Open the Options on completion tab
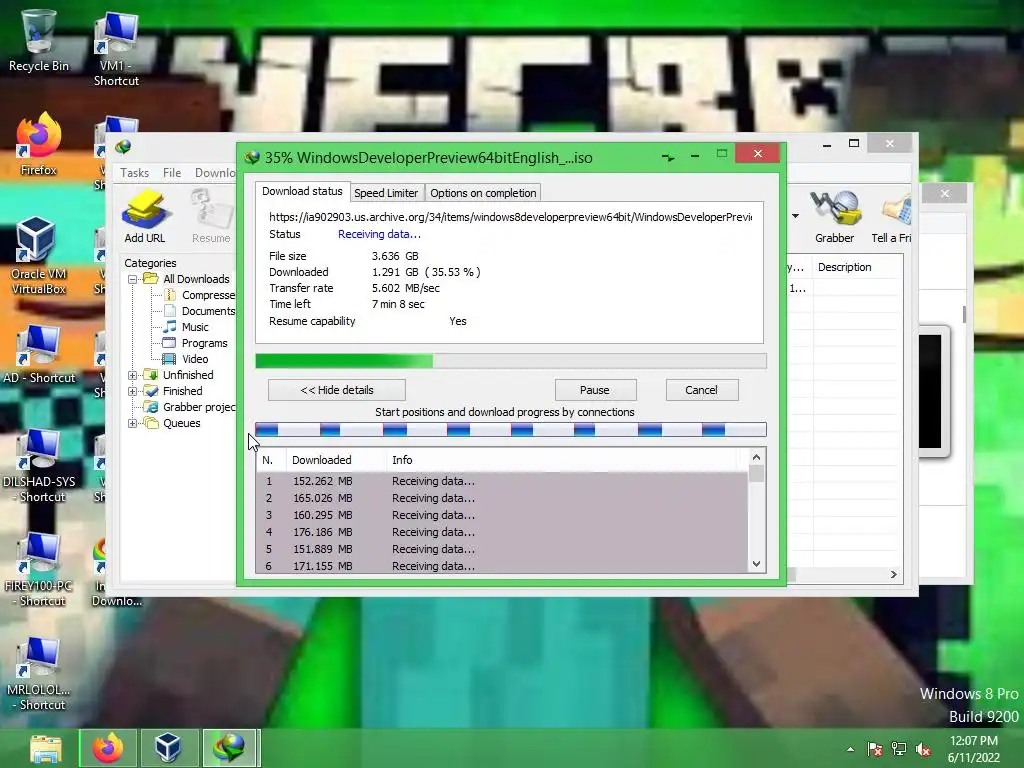 (x=483, y=193)
